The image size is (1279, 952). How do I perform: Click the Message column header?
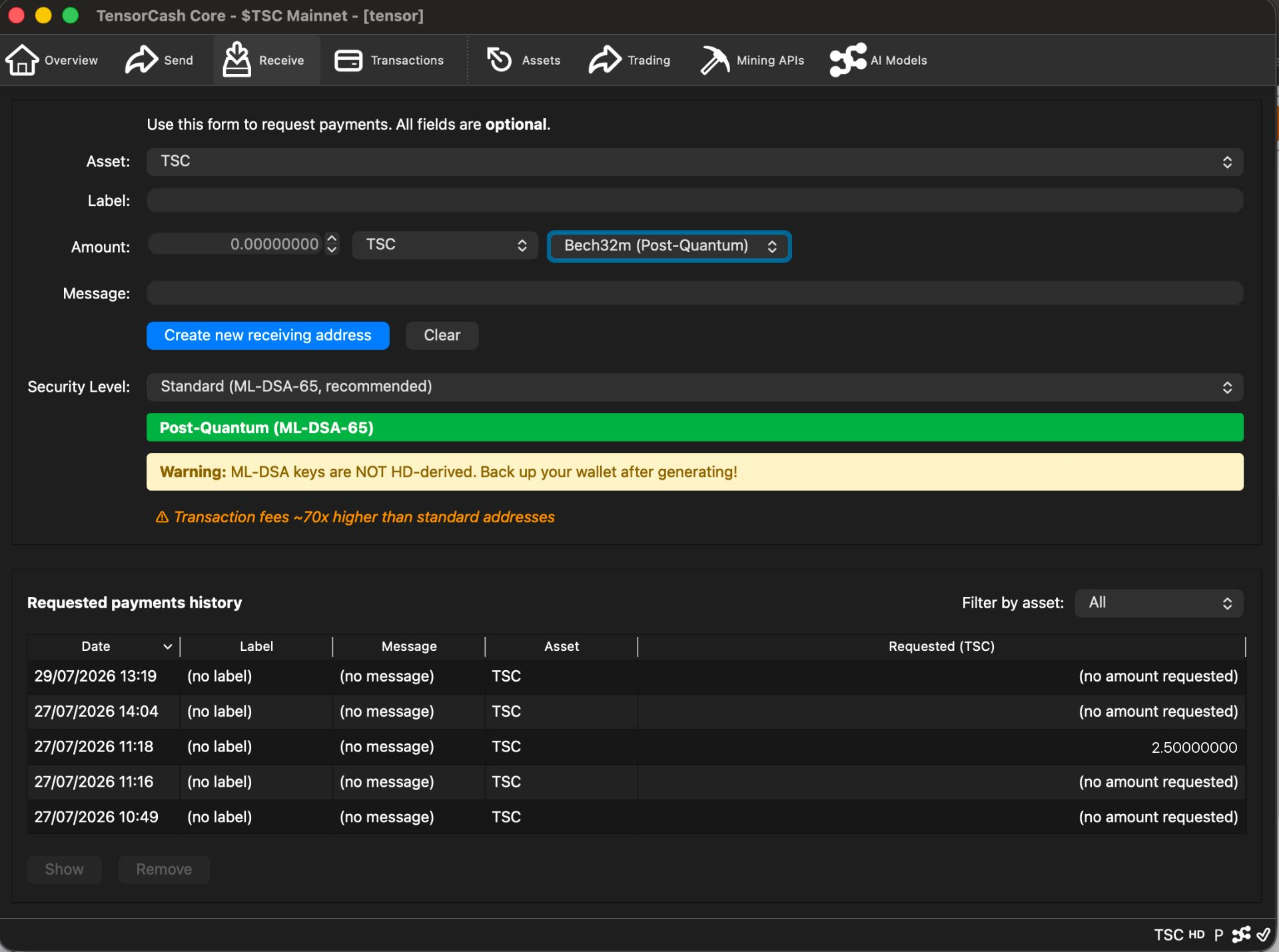(409, 646)
